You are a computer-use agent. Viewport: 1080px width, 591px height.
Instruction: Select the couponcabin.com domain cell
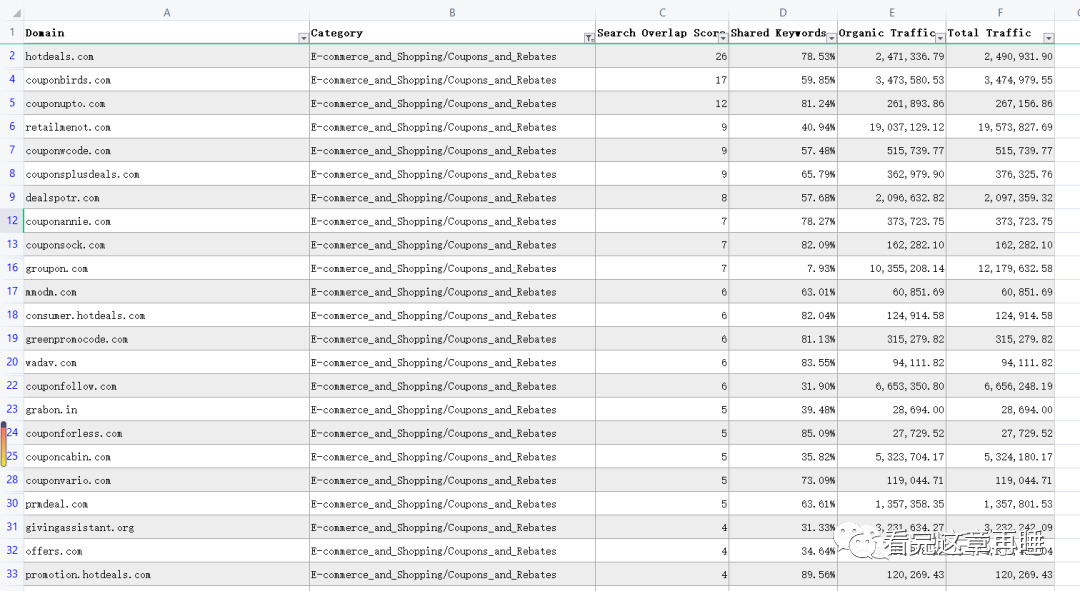(167, 457)
